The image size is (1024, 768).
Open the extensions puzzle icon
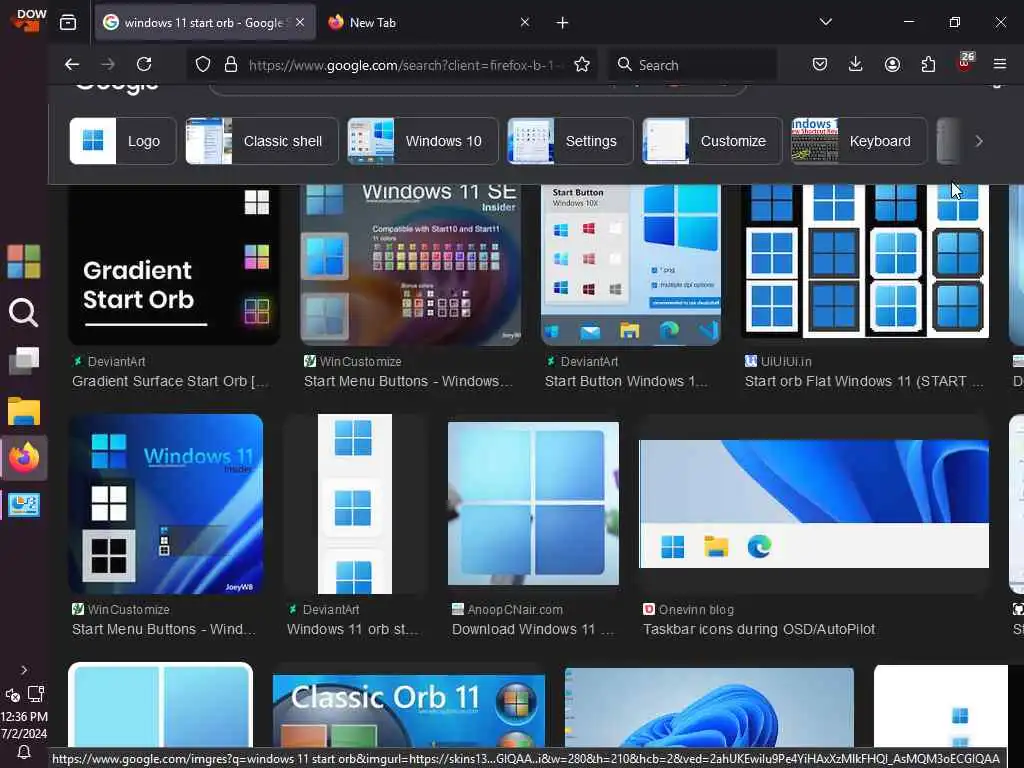coord(928,64)
